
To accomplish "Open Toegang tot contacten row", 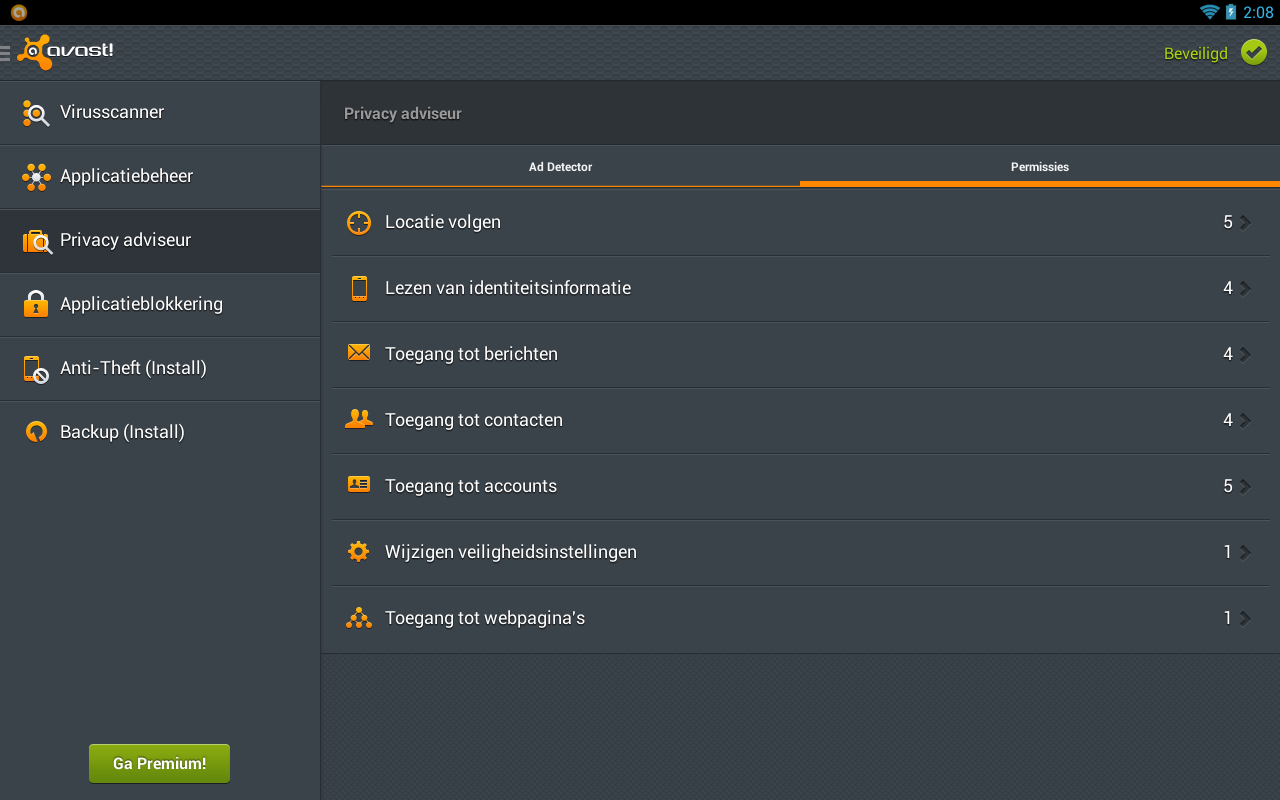I will tap(800, 420).
